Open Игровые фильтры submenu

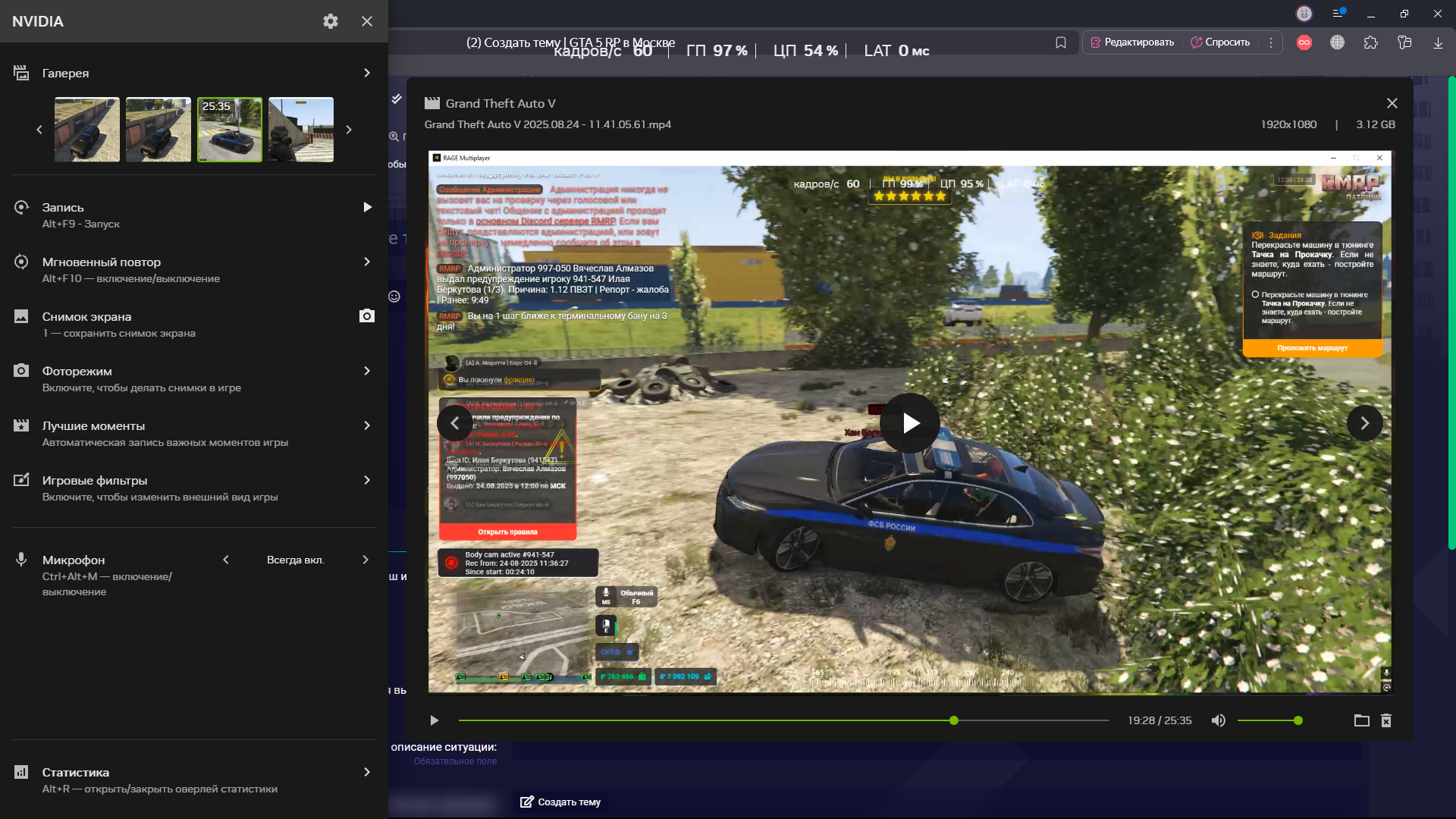point(366,480)
